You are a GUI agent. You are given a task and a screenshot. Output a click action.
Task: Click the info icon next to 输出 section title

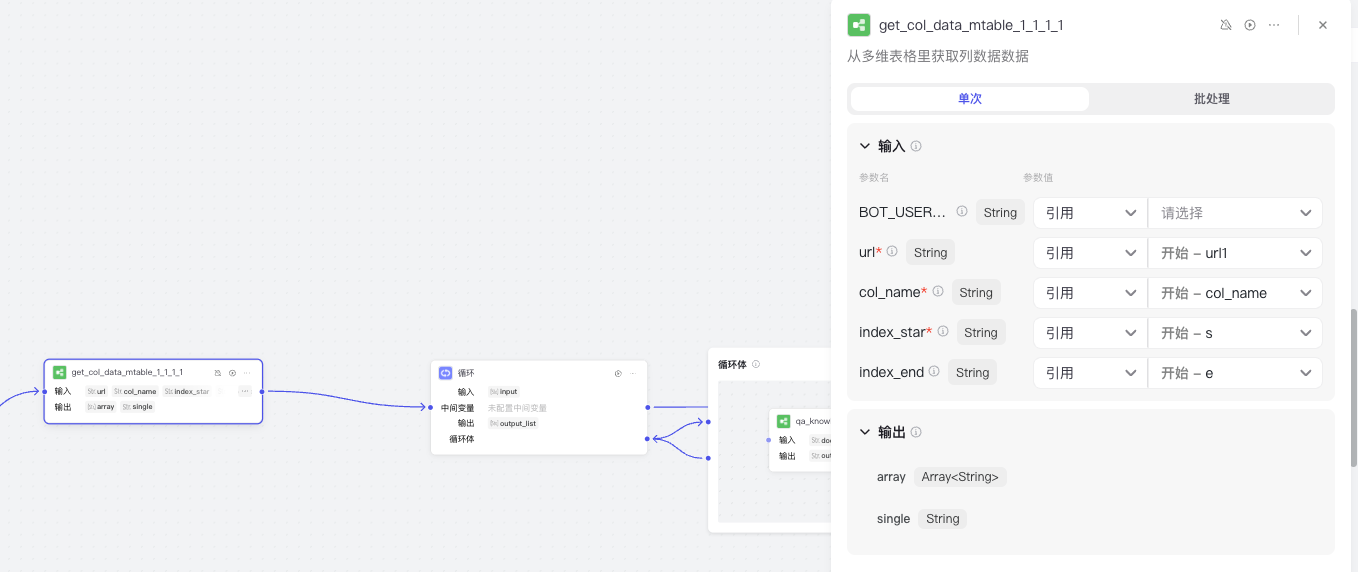916,432
